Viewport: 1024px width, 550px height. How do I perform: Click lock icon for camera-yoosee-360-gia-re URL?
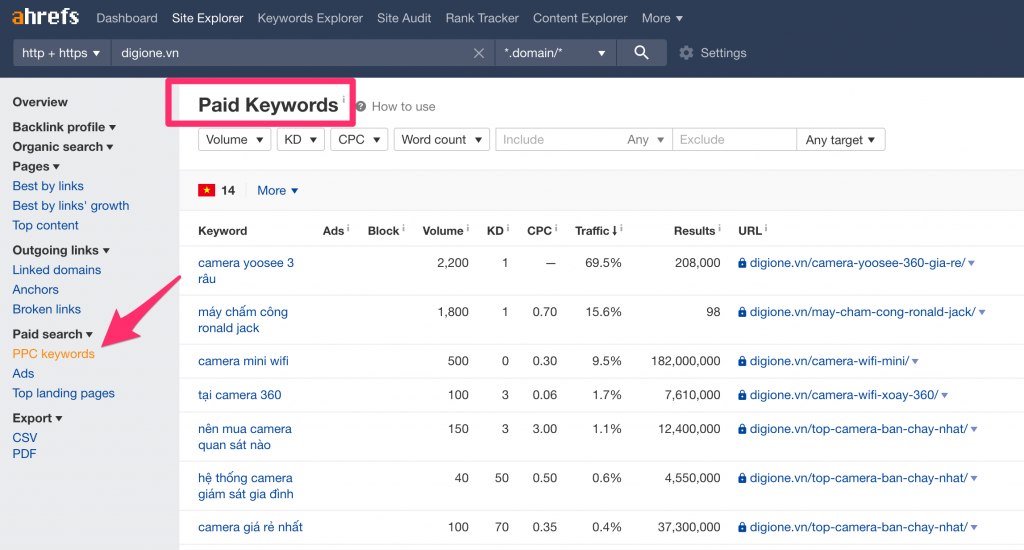pyautogui.click(x=742, y=263)
